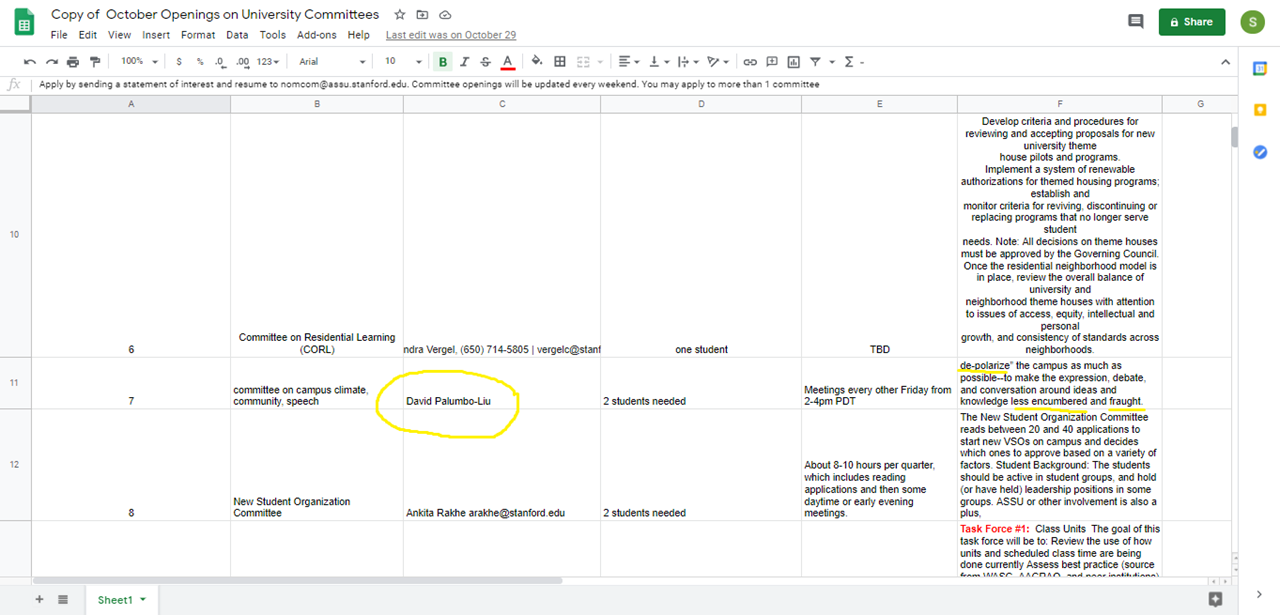Add a new sheet with plus
The width and height of the screenshot is (1280, 615).
point(40,599)
